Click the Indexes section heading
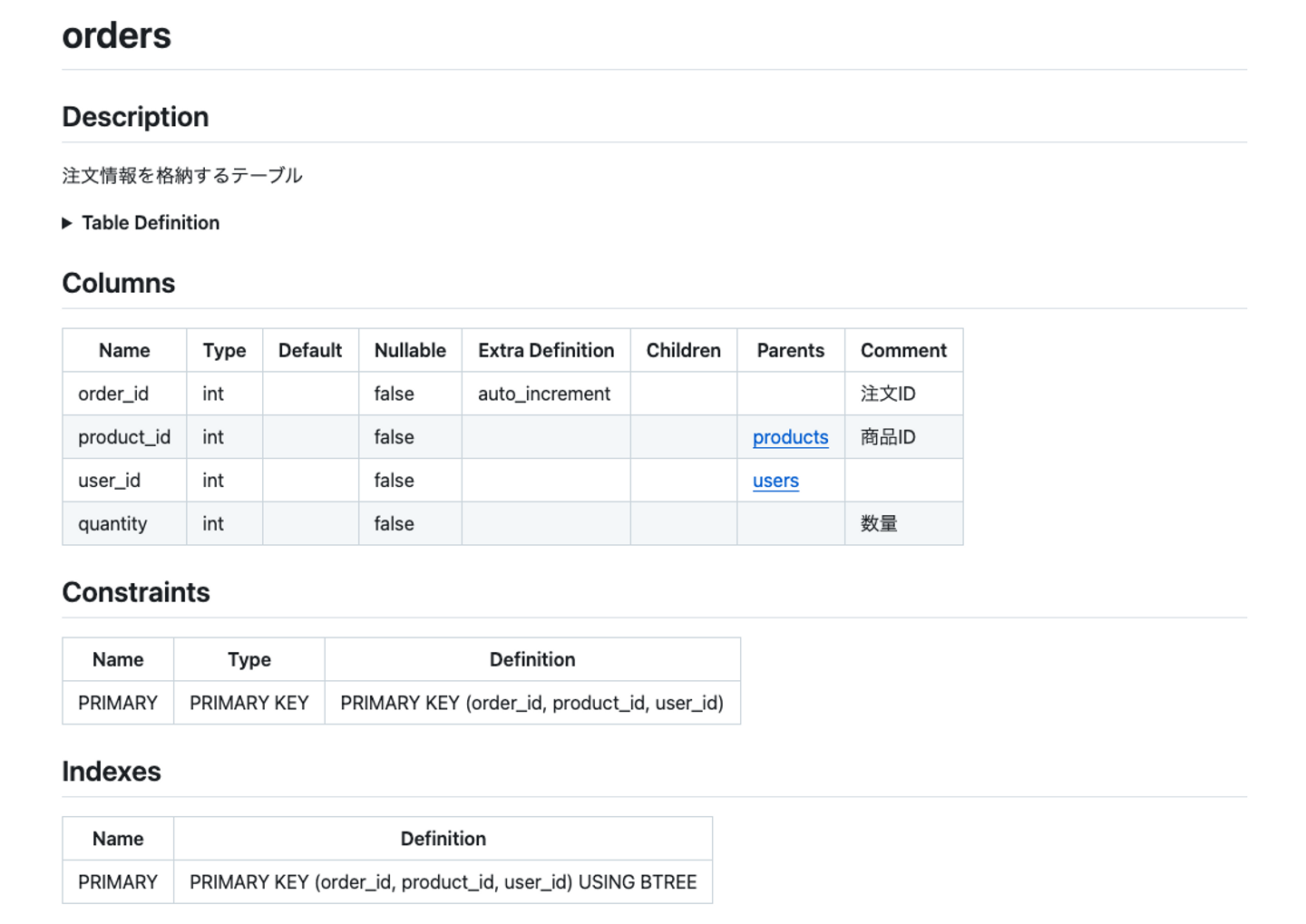Screen dimensions: 1306x924 [x=112, y=772]
